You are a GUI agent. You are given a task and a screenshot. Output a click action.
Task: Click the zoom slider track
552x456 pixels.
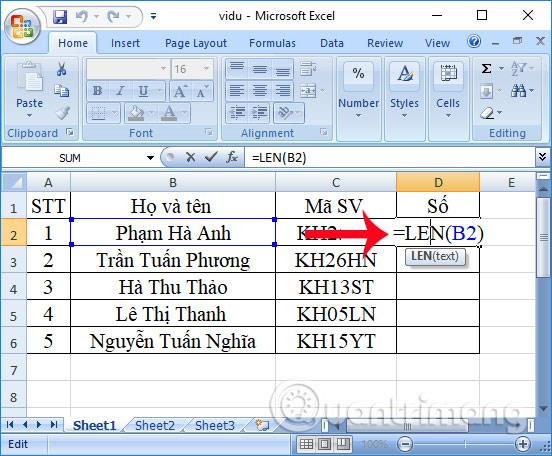tap(464, 444)
